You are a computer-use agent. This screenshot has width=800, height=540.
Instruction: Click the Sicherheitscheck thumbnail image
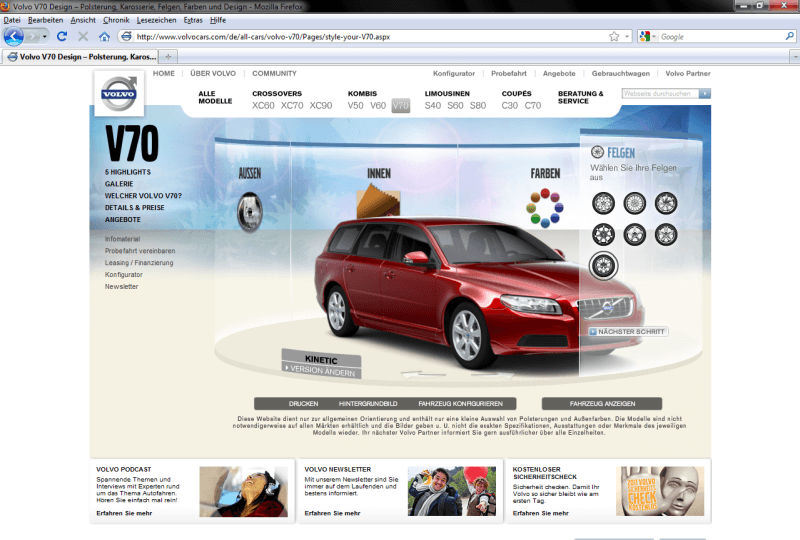coord(660,492)
